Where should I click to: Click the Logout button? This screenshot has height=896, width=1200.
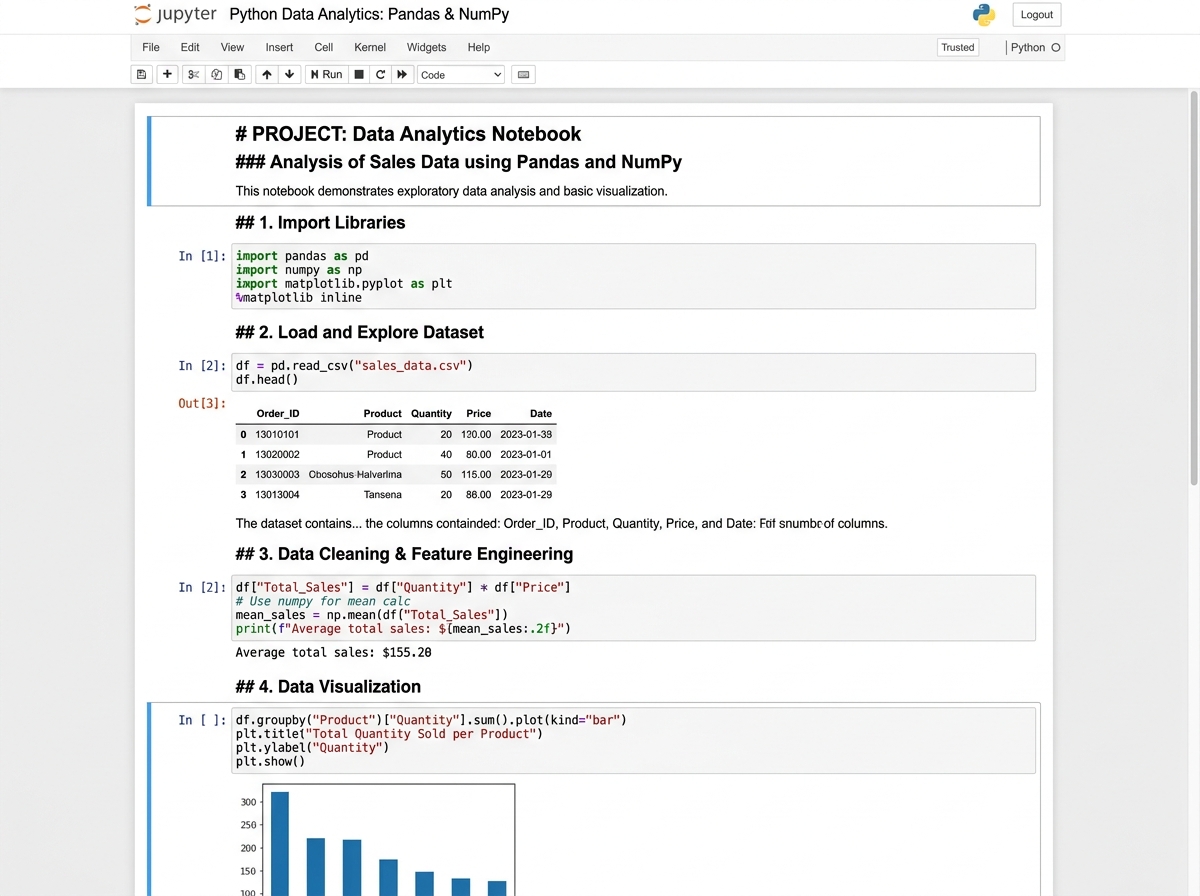[1037, 15]
